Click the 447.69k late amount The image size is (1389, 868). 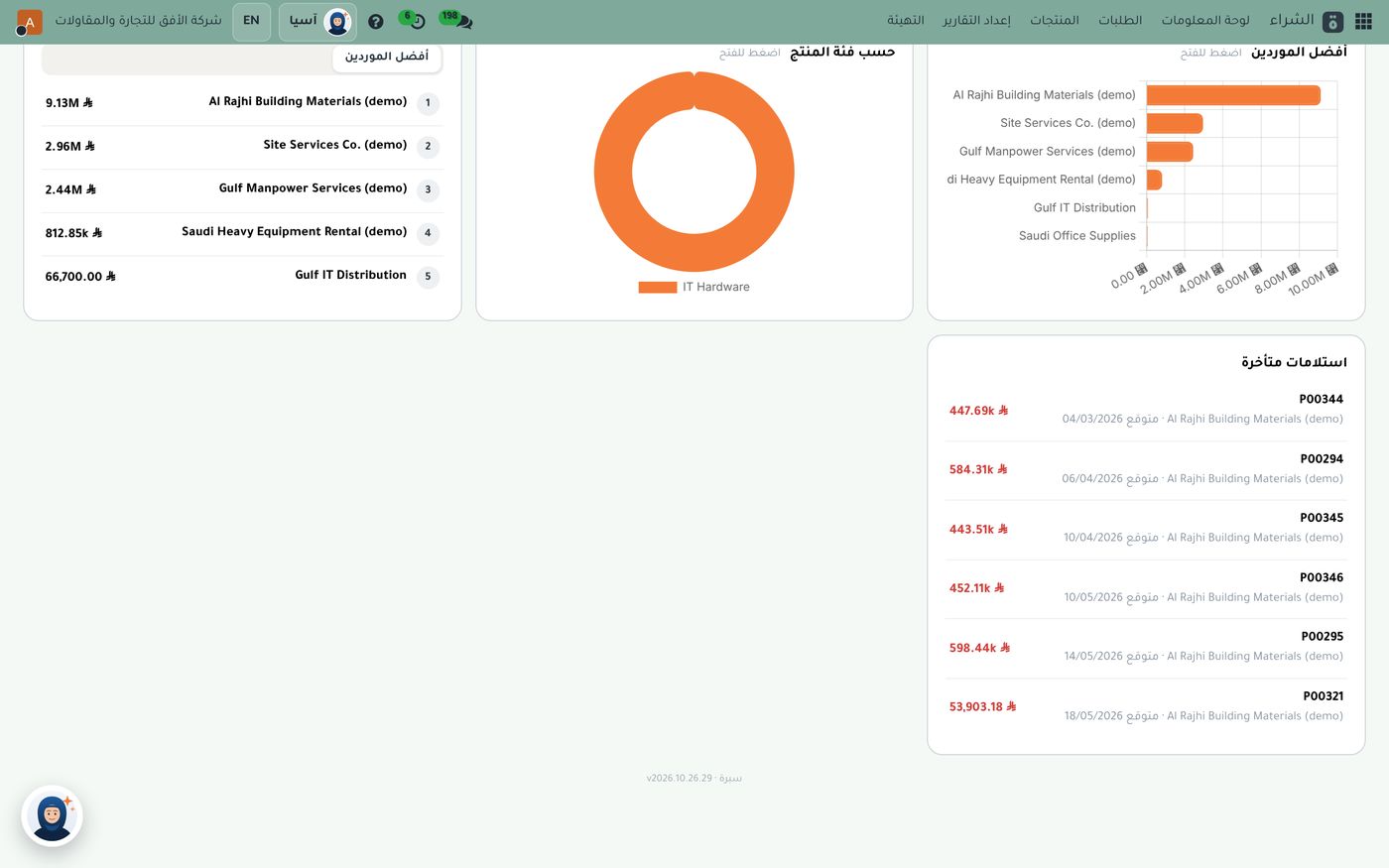pyautogui.click(x=978, y=411)
